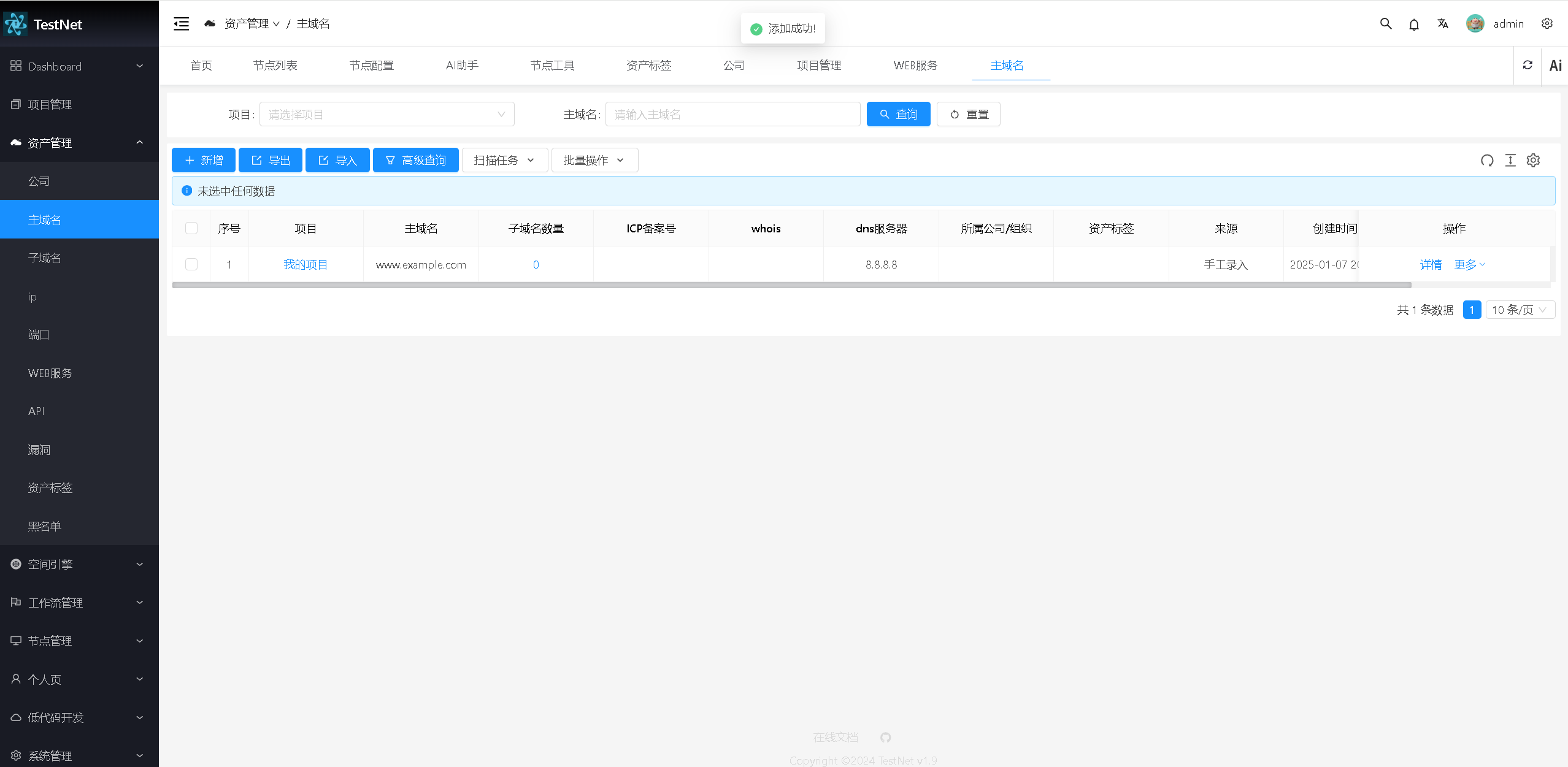Collapse the sidebar with the hamburger icon
The image size is (1568, 767).
click(x=181, y=24)
